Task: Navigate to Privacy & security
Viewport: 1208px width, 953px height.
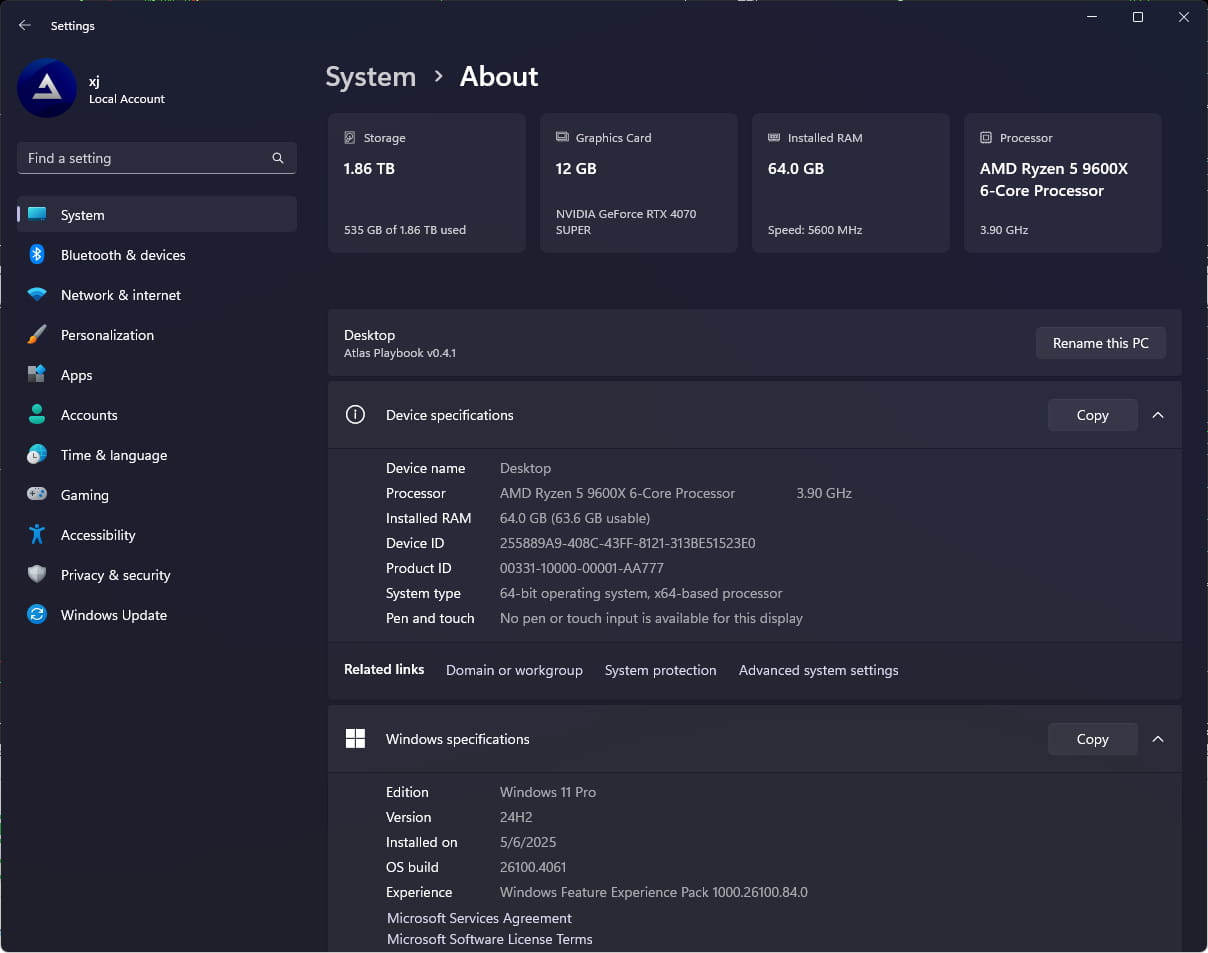Action: click(x=157, y=575)
